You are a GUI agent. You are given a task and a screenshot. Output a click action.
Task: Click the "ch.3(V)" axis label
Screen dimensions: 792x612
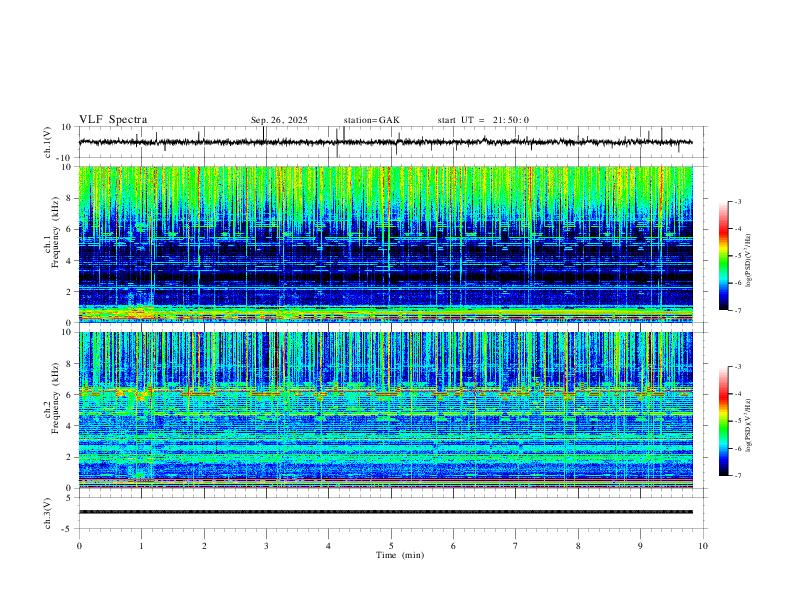(48, 513)
